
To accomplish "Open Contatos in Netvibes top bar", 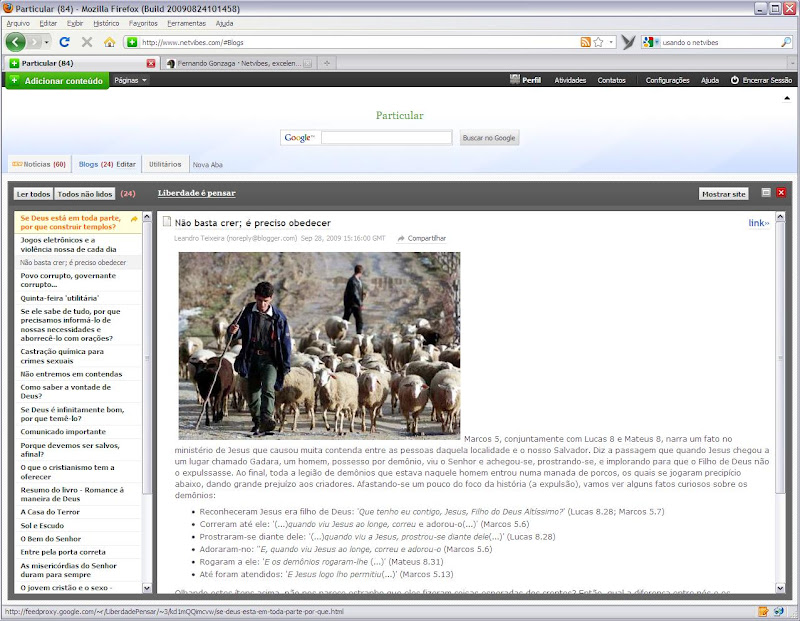I will coord(611,80).
